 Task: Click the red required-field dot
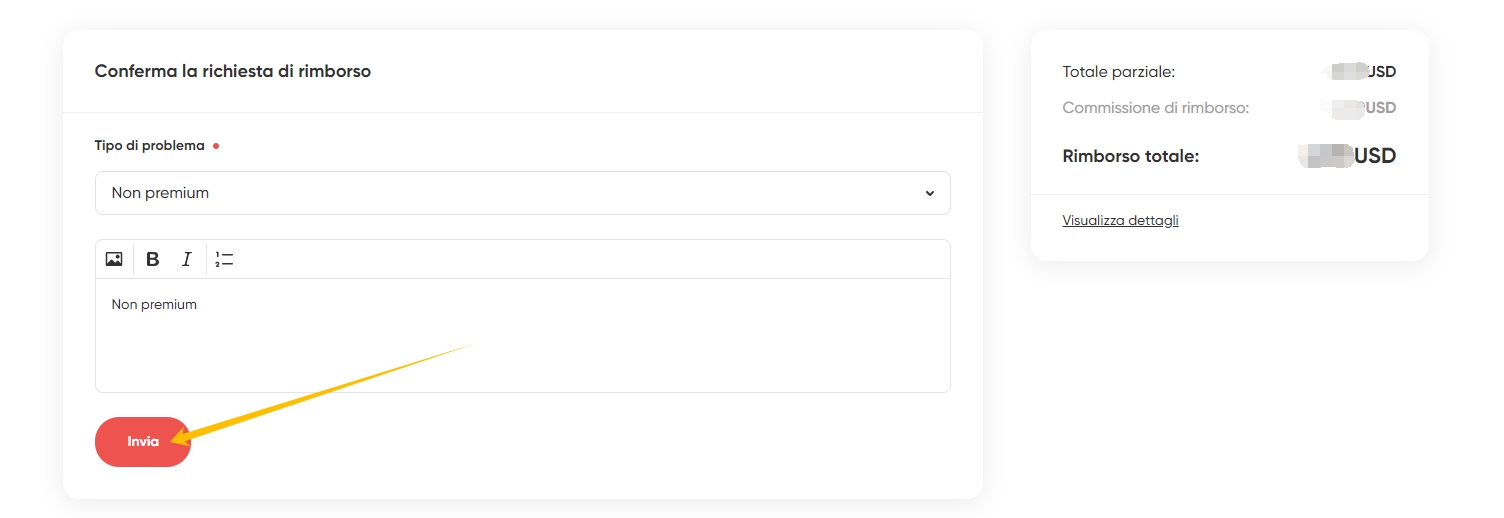click(216, 146)
